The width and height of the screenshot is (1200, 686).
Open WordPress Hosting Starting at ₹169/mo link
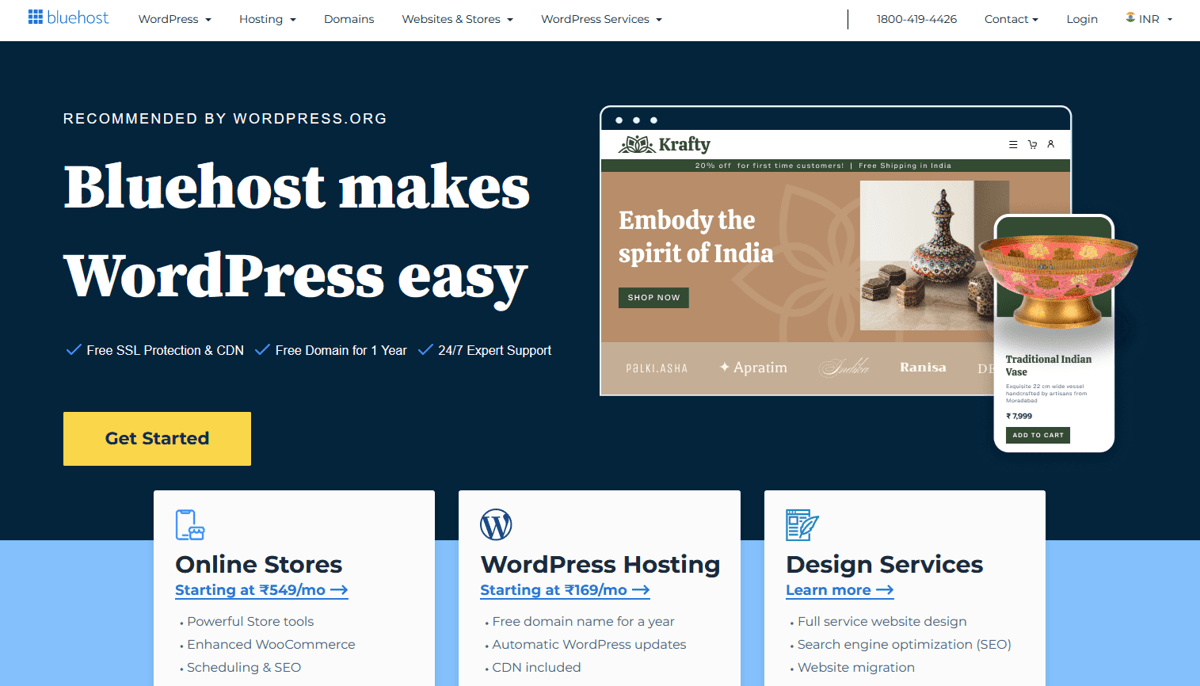click(565, 590)
